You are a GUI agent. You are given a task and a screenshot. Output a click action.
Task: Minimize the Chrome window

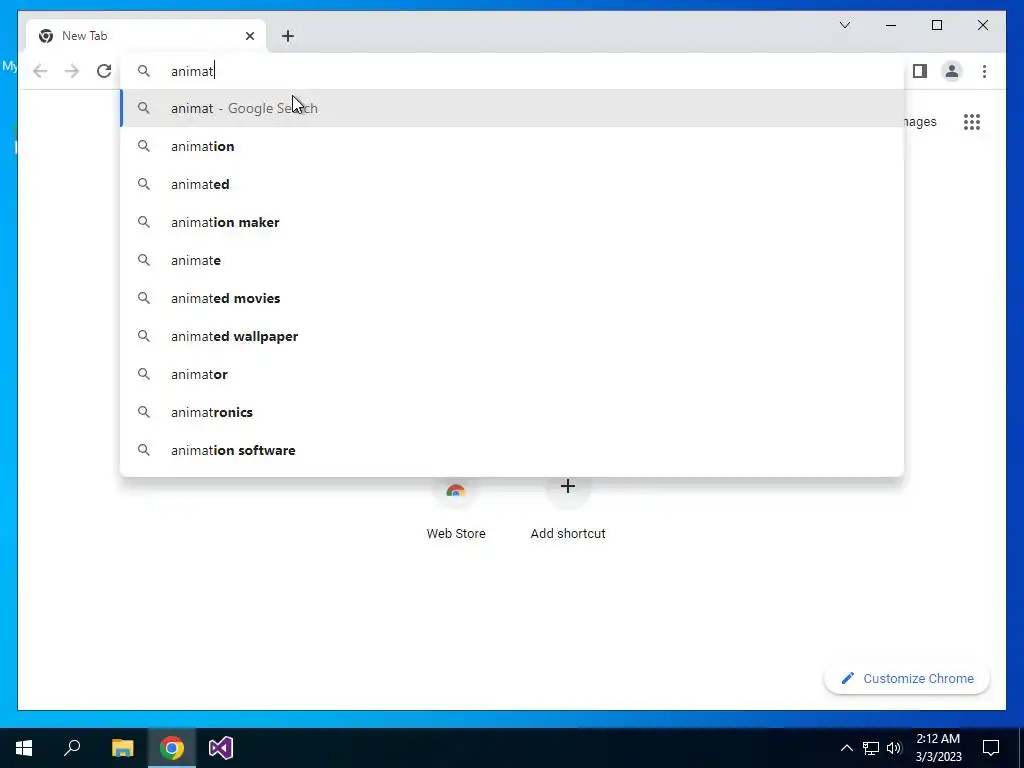click(x=891, y=25)
